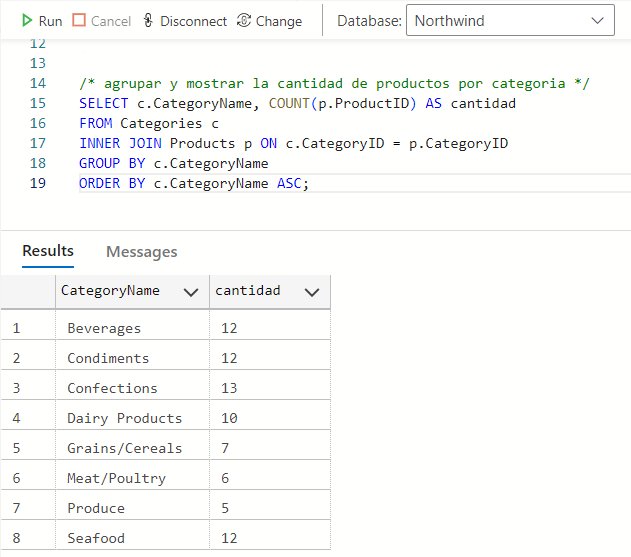Select the Dairy Products cell

(x=124, y=418)
